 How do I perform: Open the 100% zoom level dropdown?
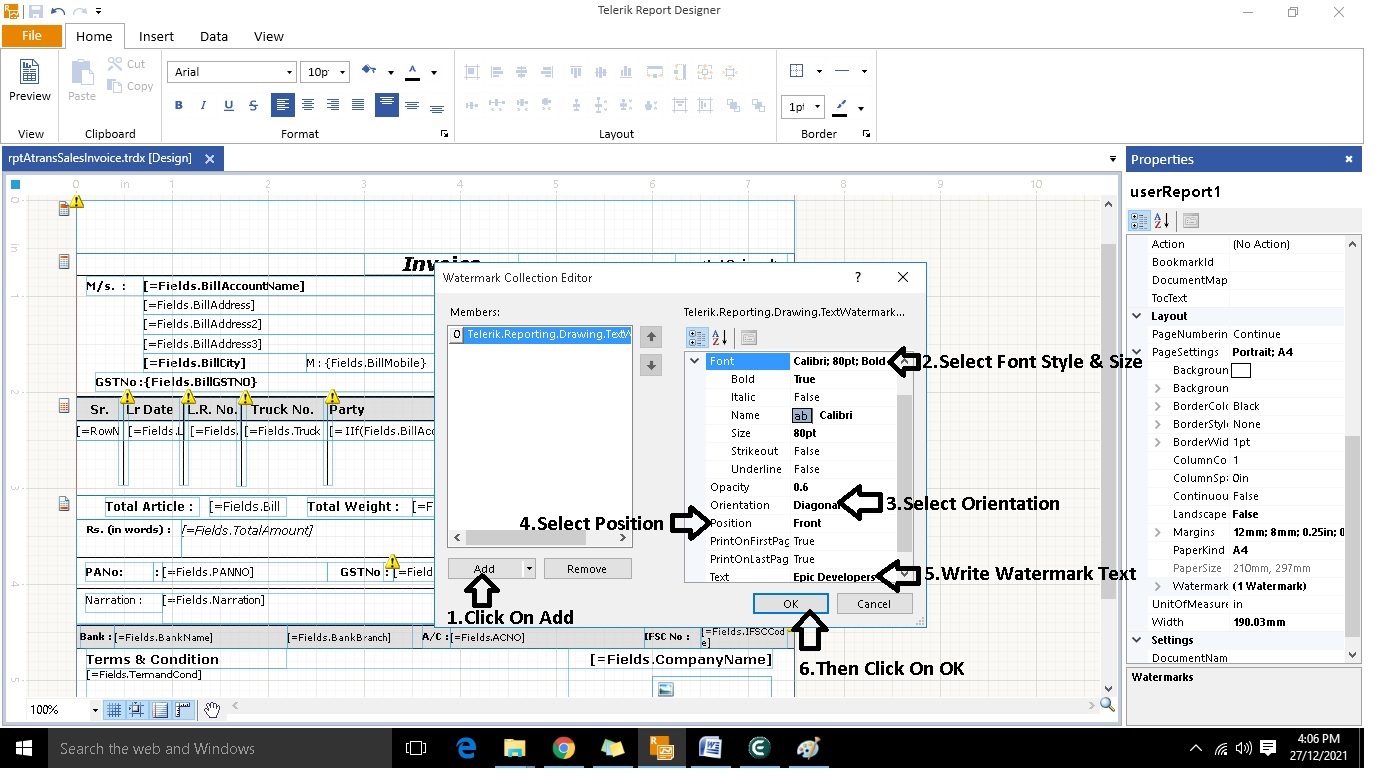(x=96, y=710)
